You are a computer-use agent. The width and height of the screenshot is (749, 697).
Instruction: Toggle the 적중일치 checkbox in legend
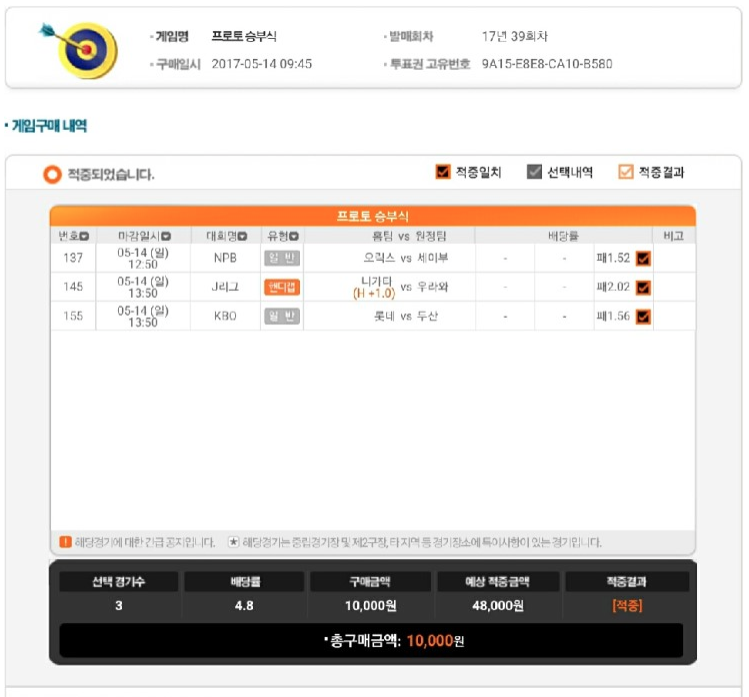click(443, 172)
